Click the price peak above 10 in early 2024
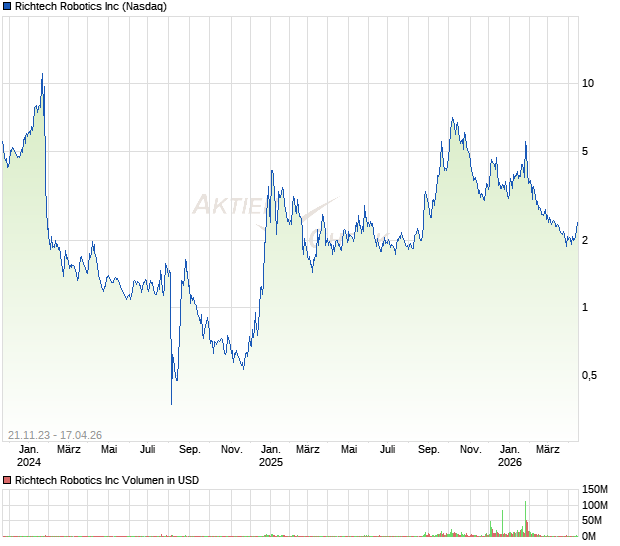This screenshot has height=546, width=620. (x=42, y=75)
